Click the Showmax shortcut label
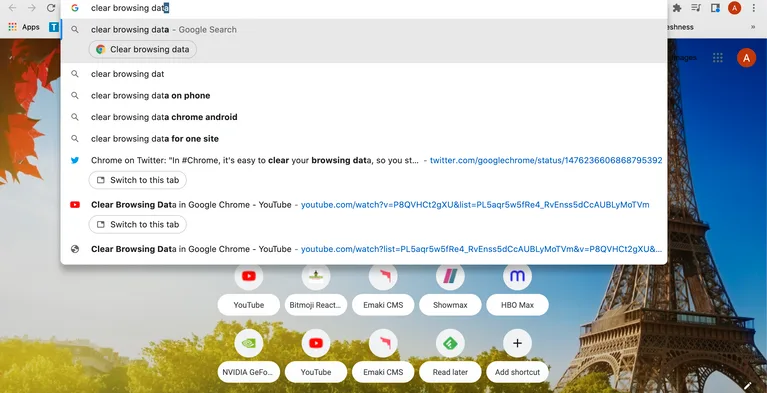 coord(450,305)
